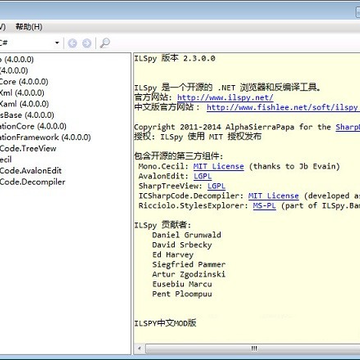
Task: Follow the SharpDevelop link in copyright line
Action: [348, 127]
